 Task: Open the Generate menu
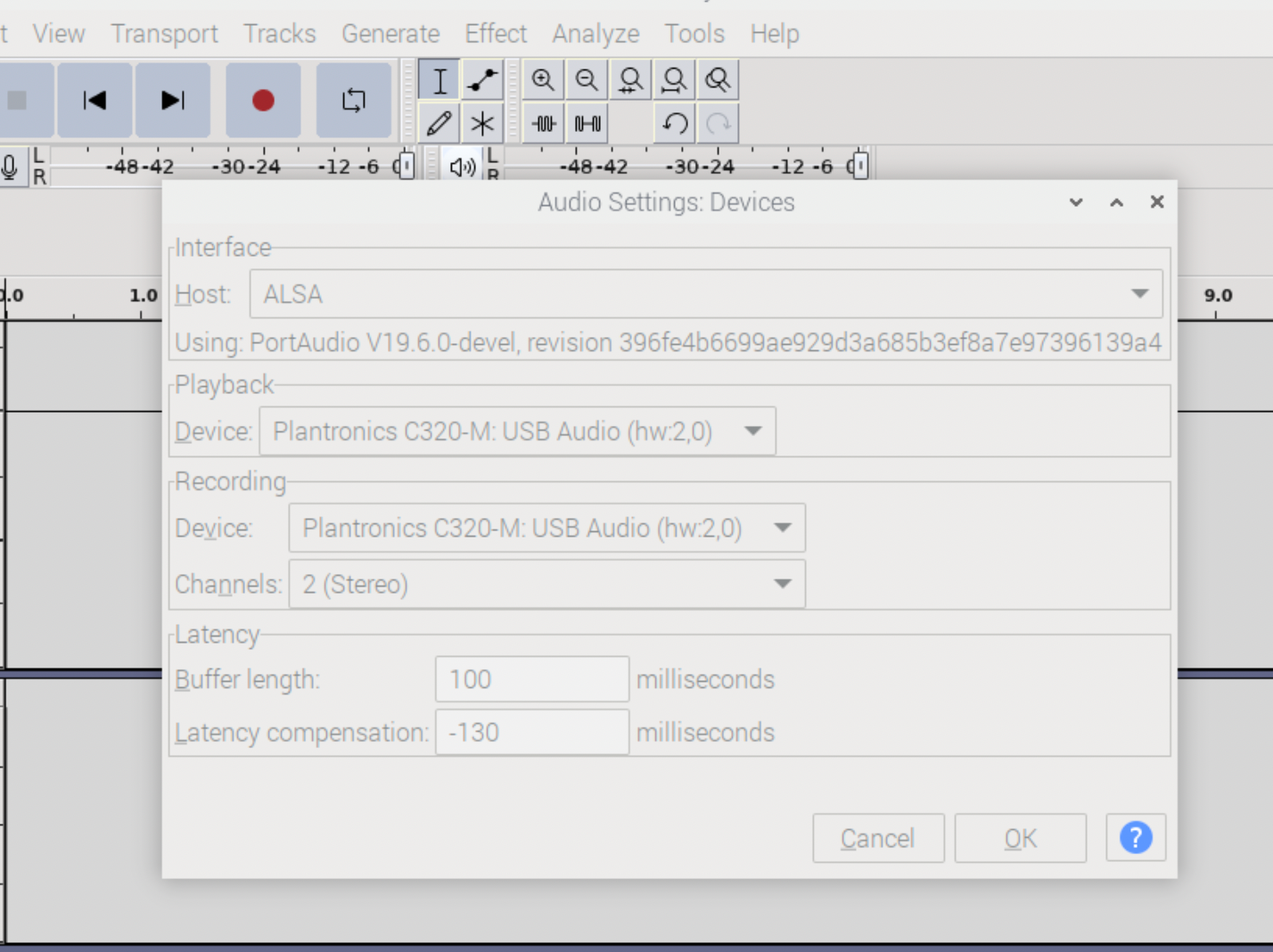tap(390, 34)
